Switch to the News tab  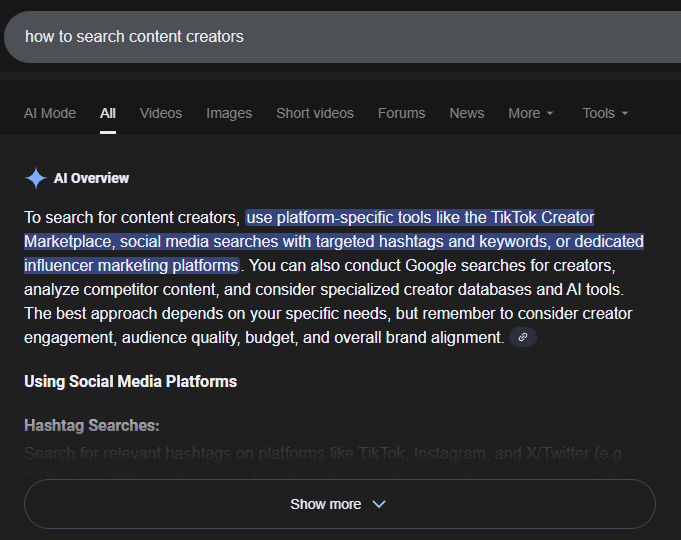(466, 113)
